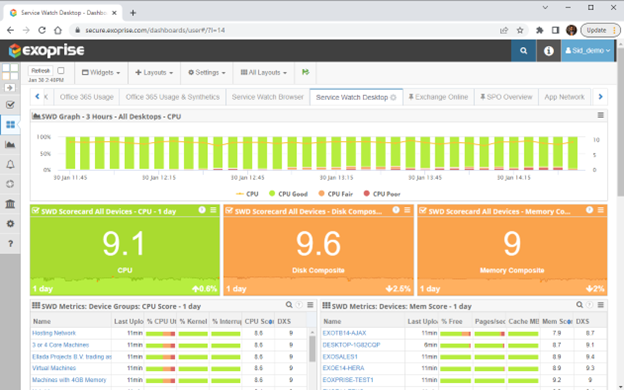Open the SWD Graph widget menu icon

pyautogui.click(x=601, y=115)
